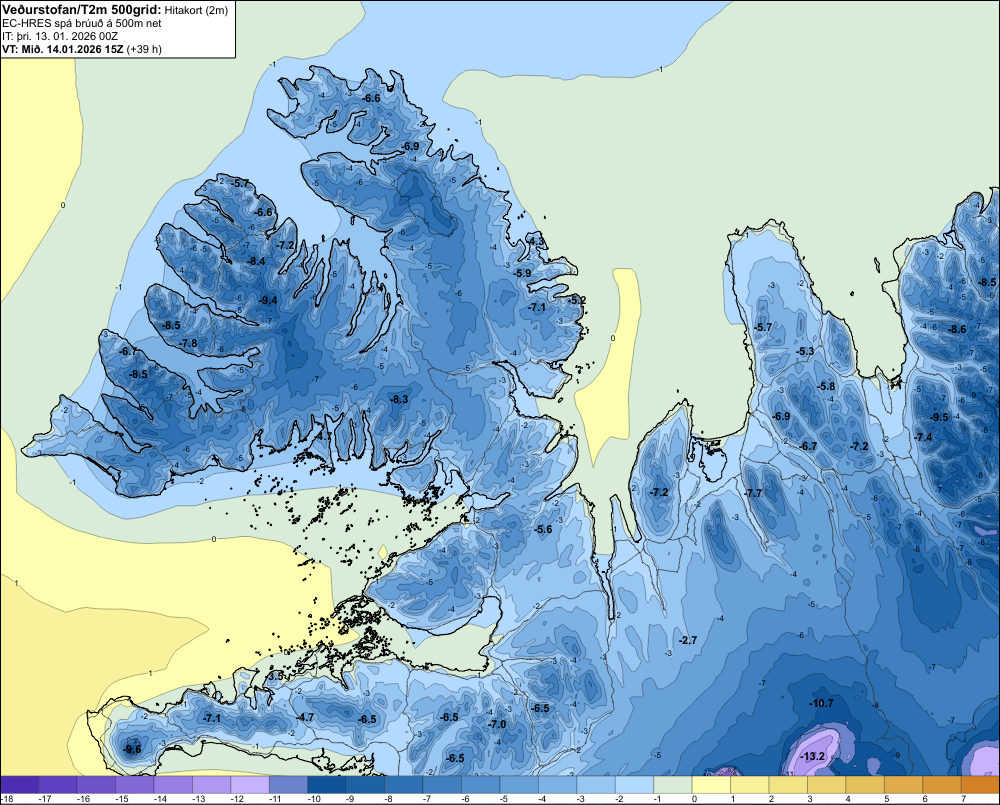Click the -18 color swatch in legend

[20, 785]
